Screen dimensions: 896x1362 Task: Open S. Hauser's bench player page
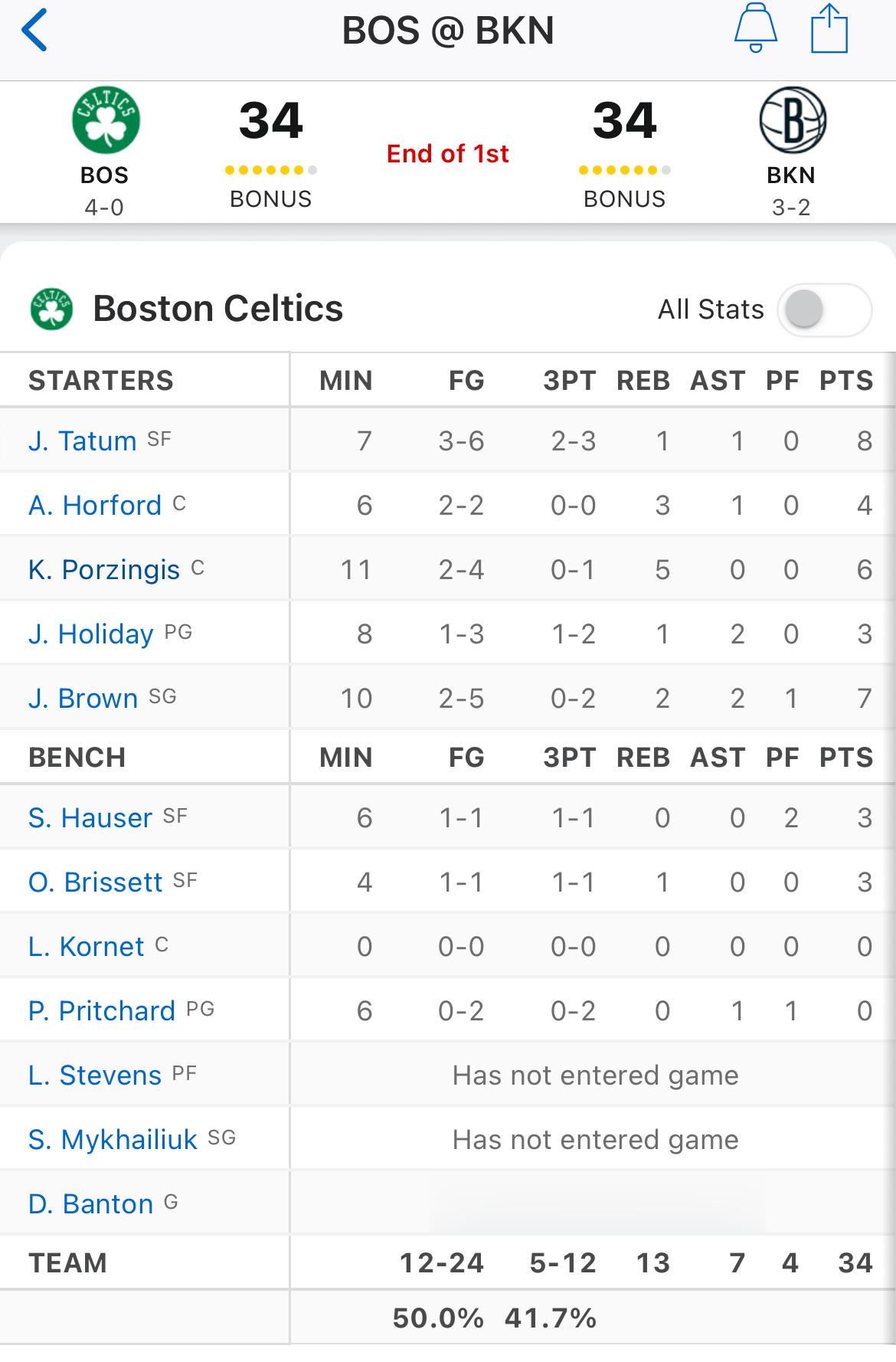90,818
